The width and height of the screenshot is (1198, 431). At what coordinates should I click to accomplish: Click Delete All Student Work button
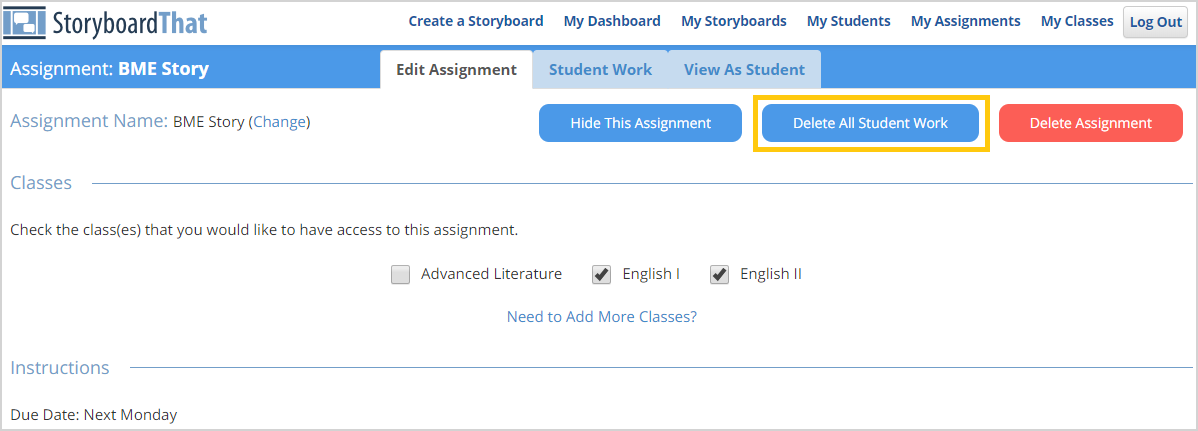[x=870, y=123]
